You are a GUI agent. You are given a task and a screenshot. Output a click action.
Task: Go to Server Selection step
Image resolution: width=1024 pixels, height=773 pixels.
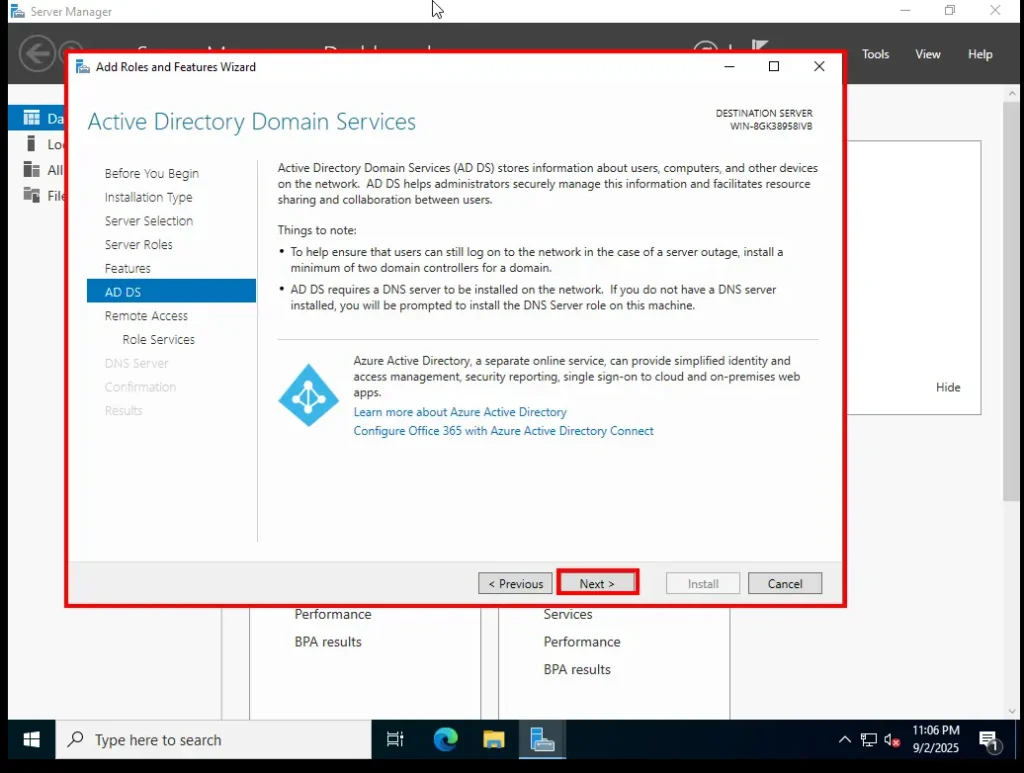click(148, 221)
